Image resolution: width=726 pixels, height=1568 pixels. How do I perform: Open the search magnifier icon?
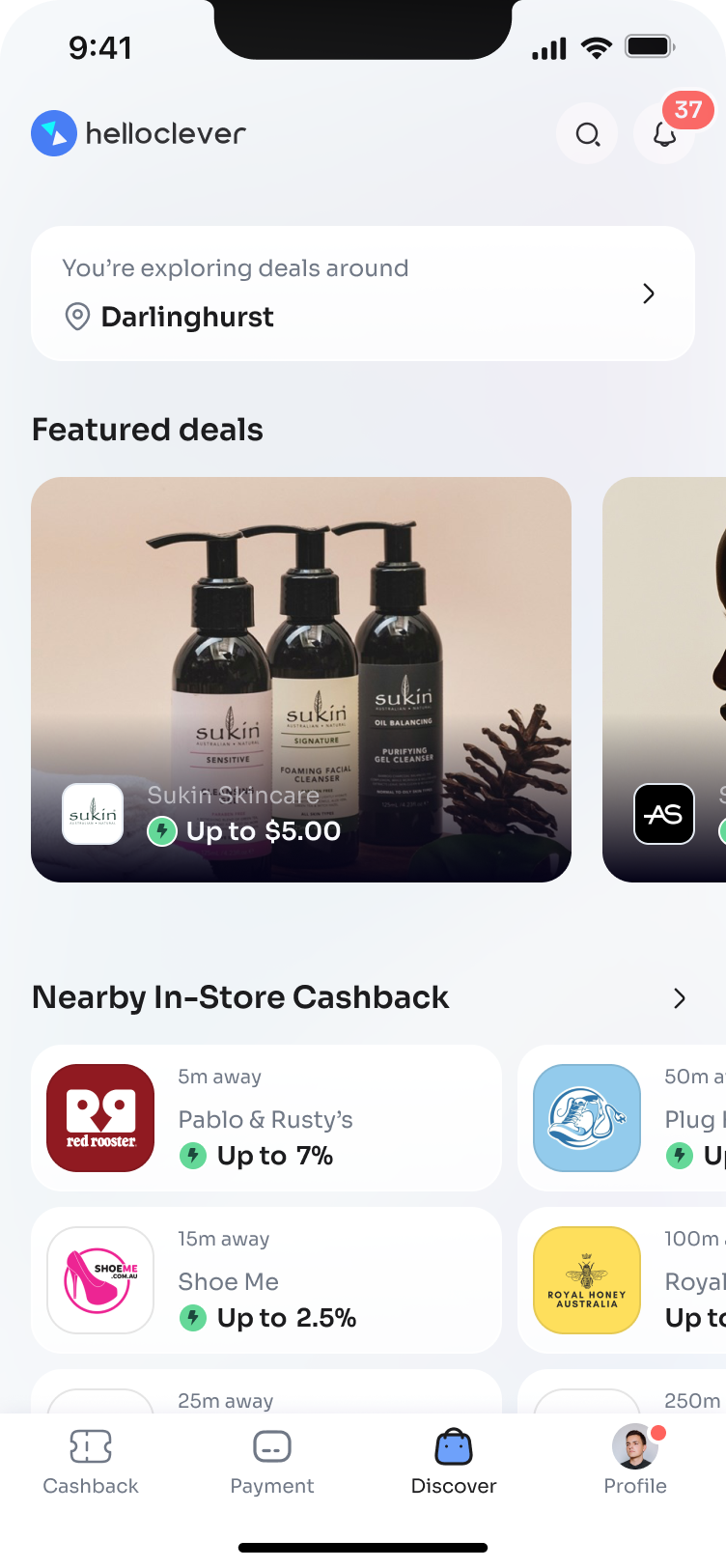[x=587, y=133]
